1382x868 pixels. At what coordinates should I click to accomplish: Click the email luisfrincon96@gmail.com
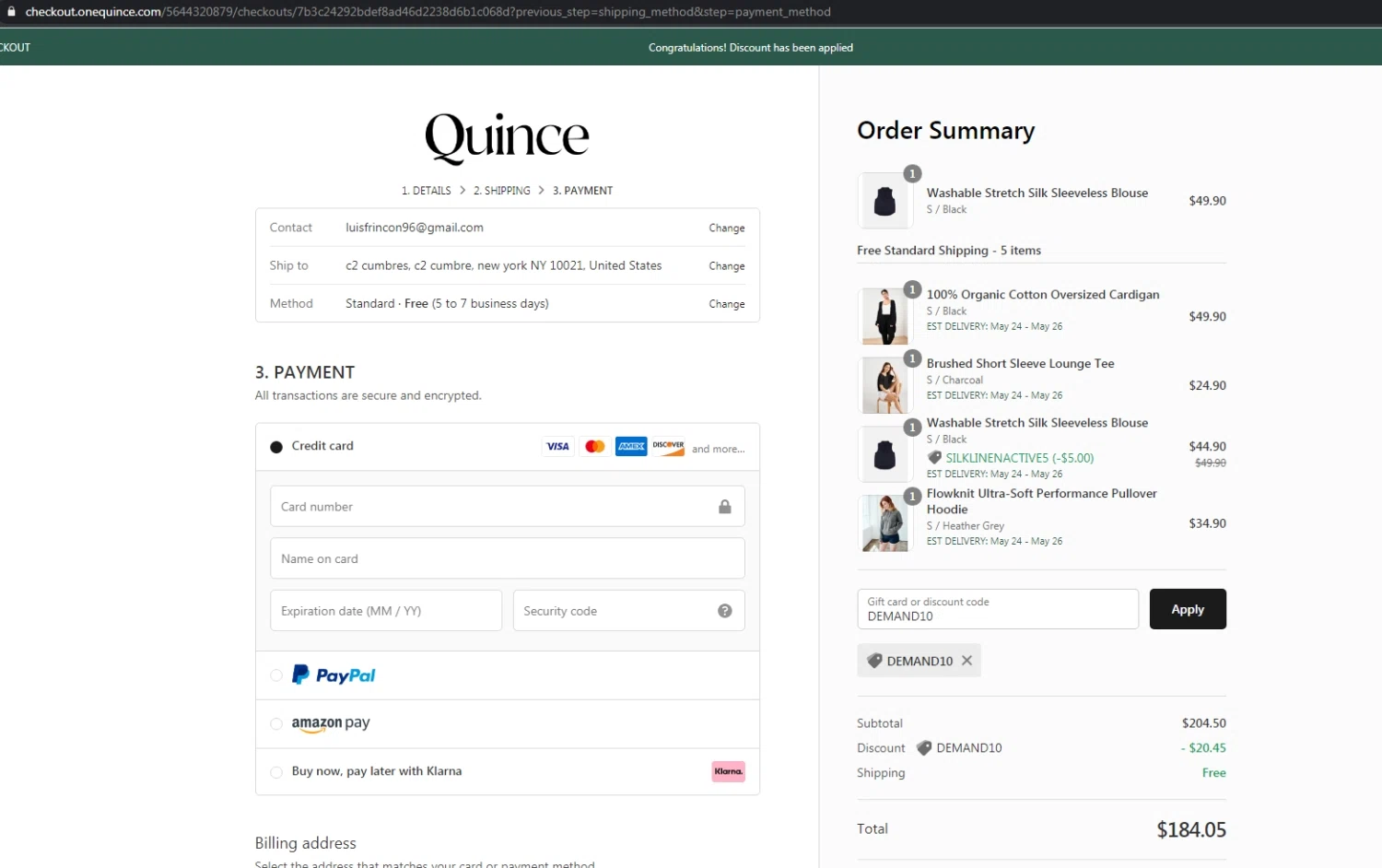414,228
